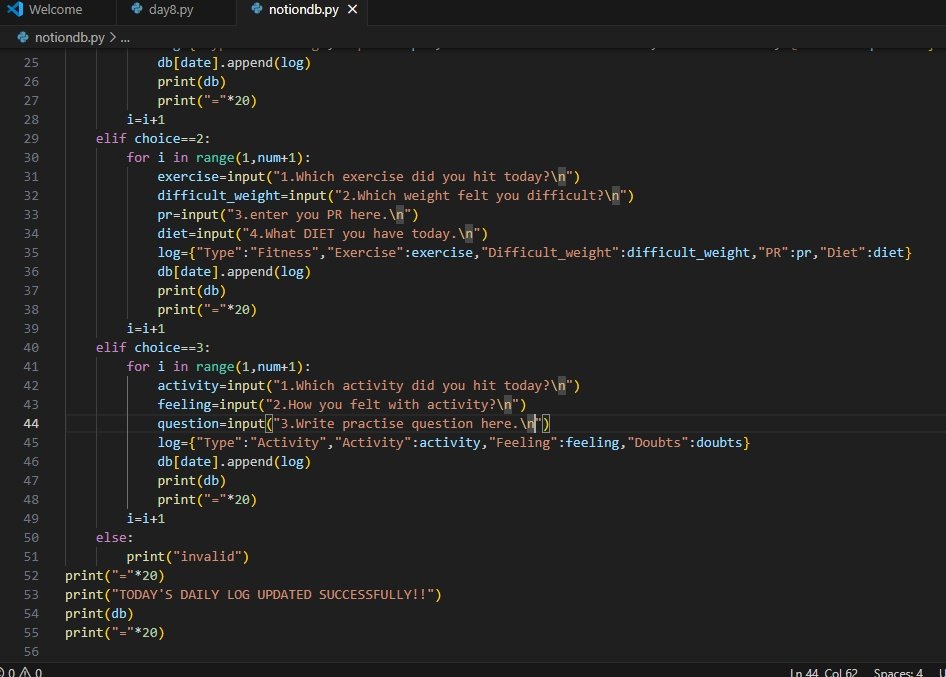The height and width of the screenshot is (677, 946).
Task: Click the Python icon in the breadcrumb
Action: [23, 37]
